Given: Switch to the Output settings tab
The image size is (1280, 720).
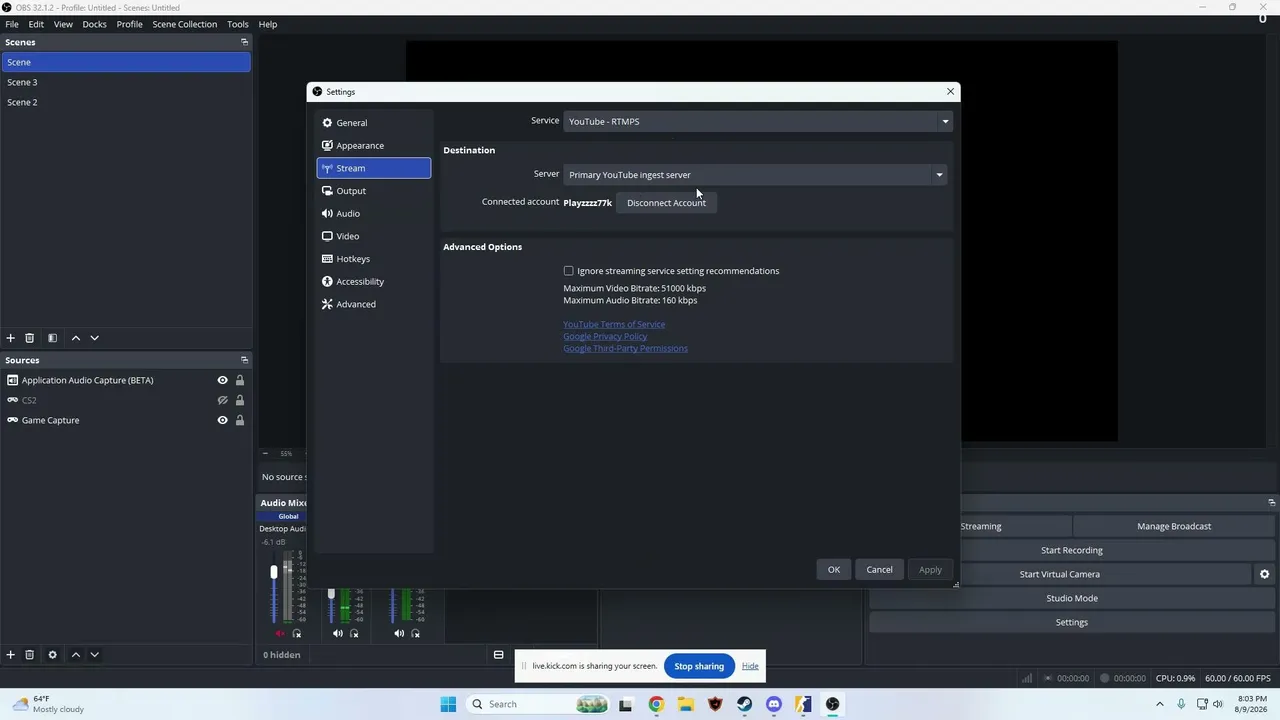Looking at the screenshot, I should tap(374, 191).
